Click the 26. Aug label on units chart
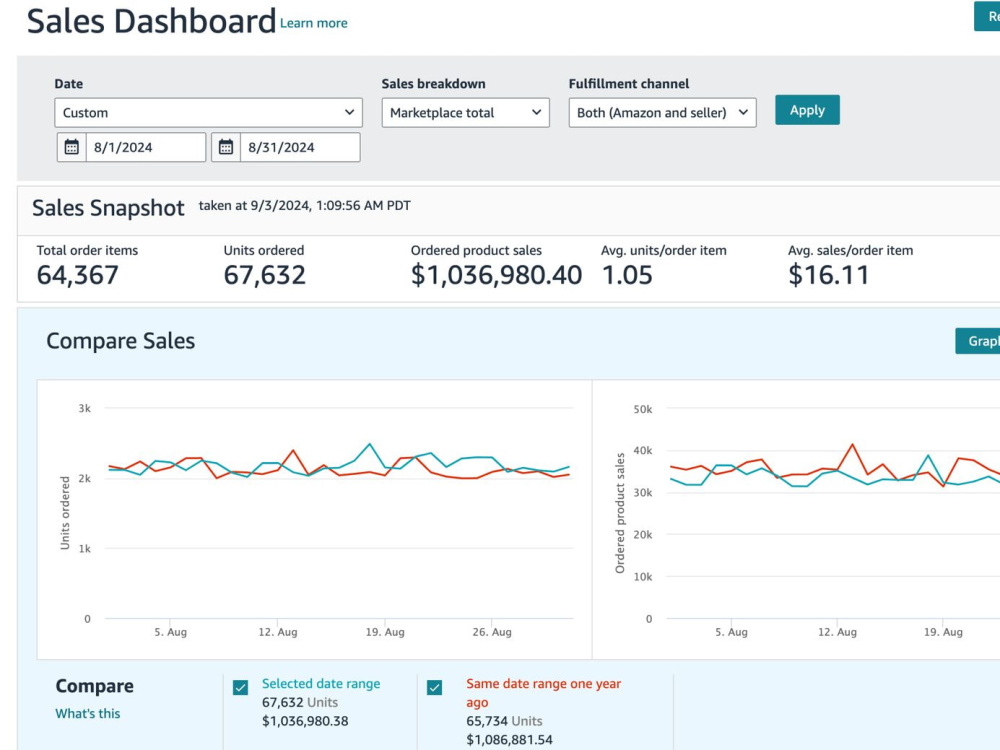 (492, 632)
